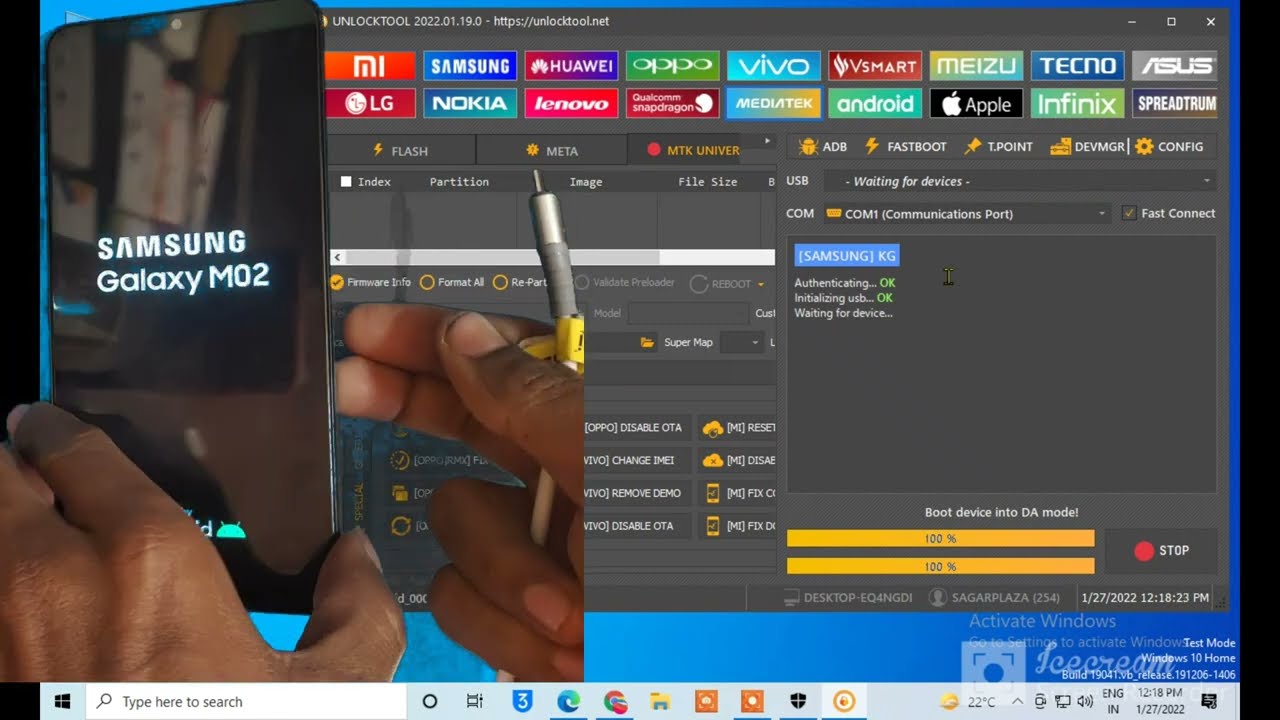Tick the Index select-all checkbox

346,182
